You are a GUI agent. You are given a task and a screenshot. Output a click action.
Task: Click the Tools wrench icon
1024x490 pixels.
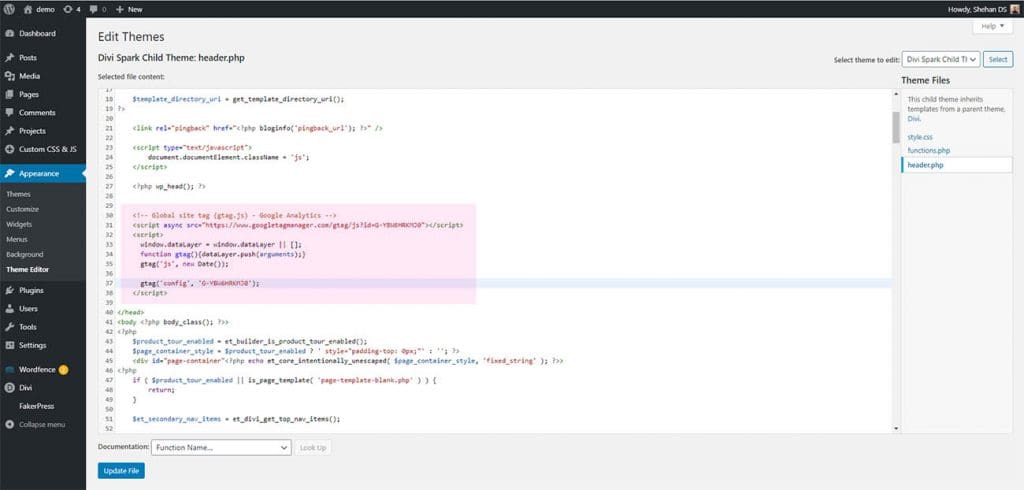coord(9,327)
